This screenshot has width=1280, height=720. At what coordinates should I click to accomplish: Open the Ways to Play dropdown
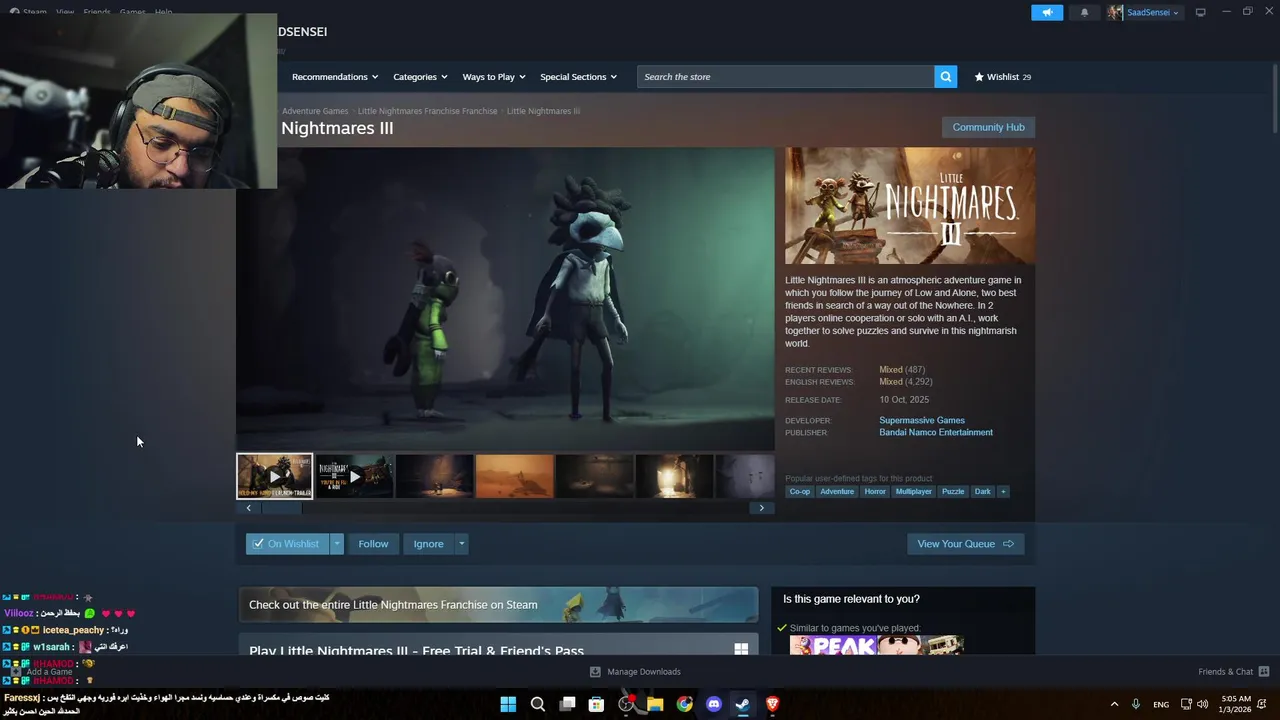point(494,77)
